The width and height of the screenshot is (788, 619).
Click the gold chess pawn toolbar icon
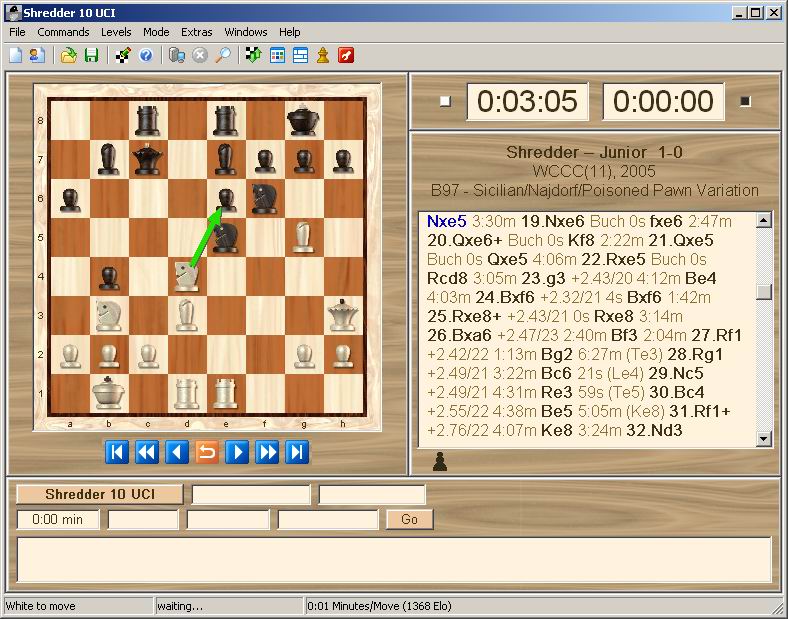(323, 55)
